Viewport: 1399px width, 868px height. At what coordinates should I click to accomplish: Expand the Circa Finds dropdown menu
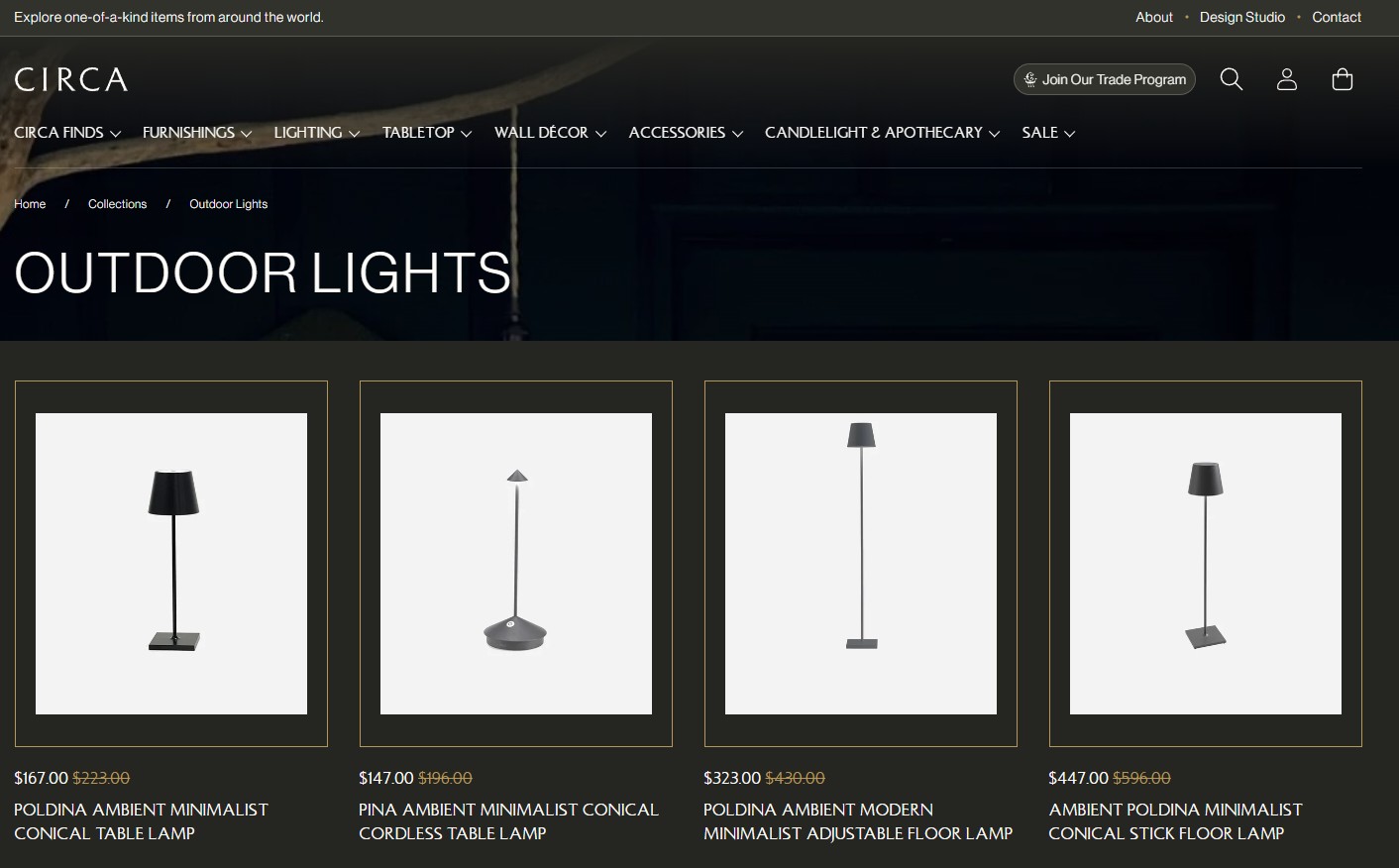pyautogui.click(x=67, y=133)
